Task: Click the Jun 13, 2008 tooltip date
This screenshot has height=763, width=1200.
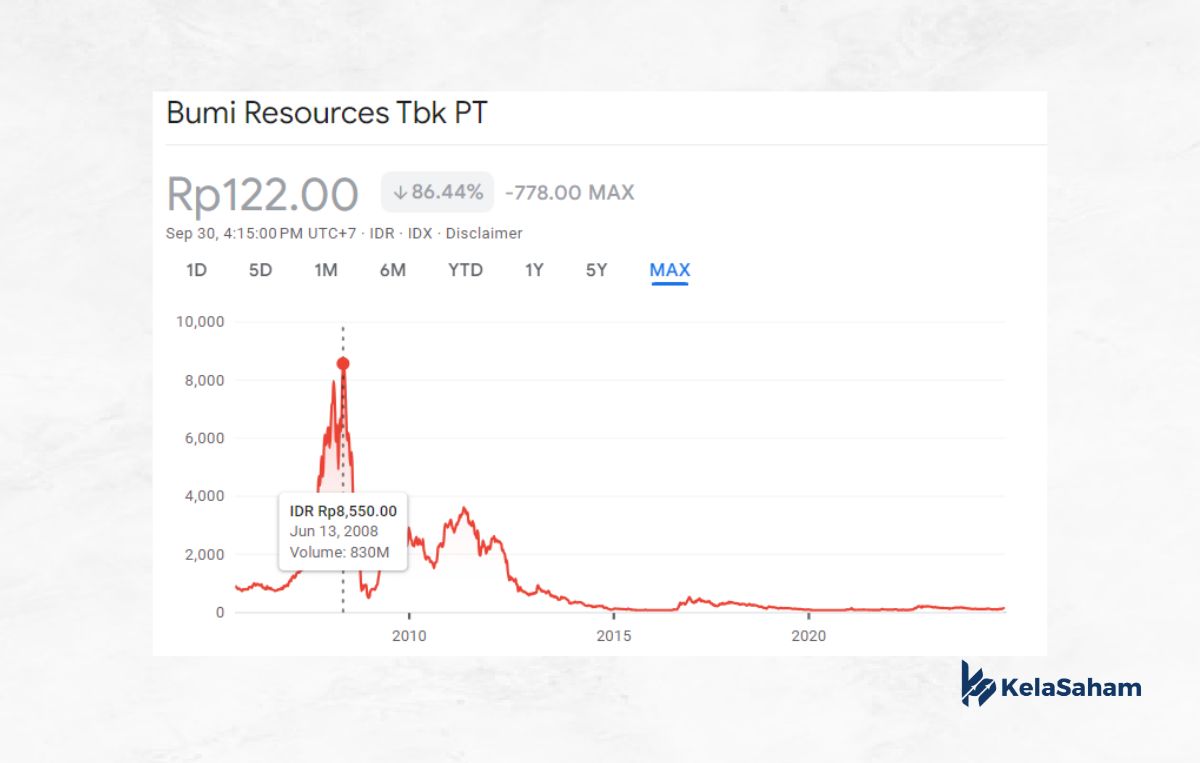Action: click(x=334, y=531)
